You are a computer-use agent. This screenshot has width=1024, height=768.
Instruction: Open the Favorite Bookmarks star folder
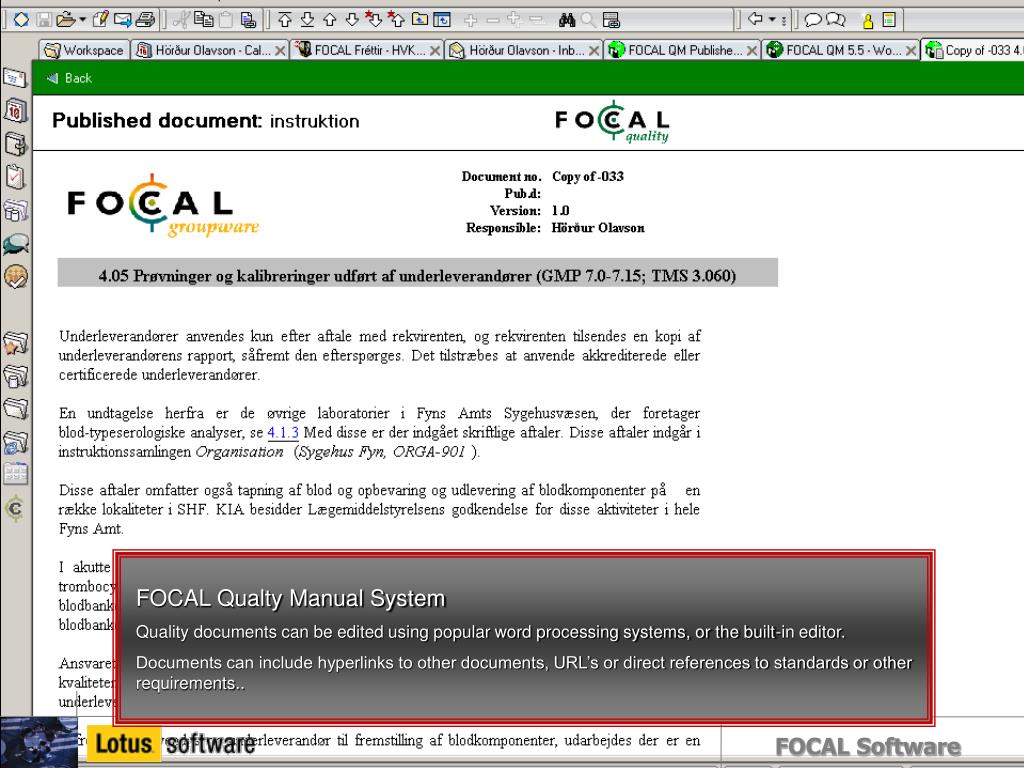15,342
